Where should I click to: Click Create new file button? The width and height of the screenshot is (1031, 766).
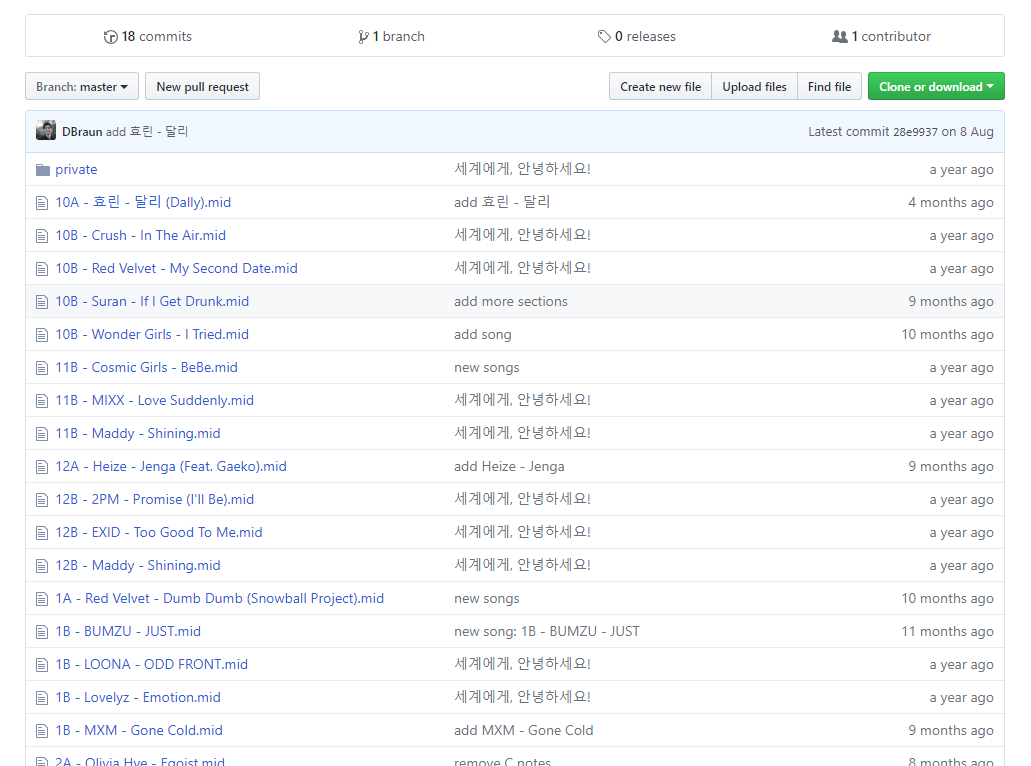point(660,86)
